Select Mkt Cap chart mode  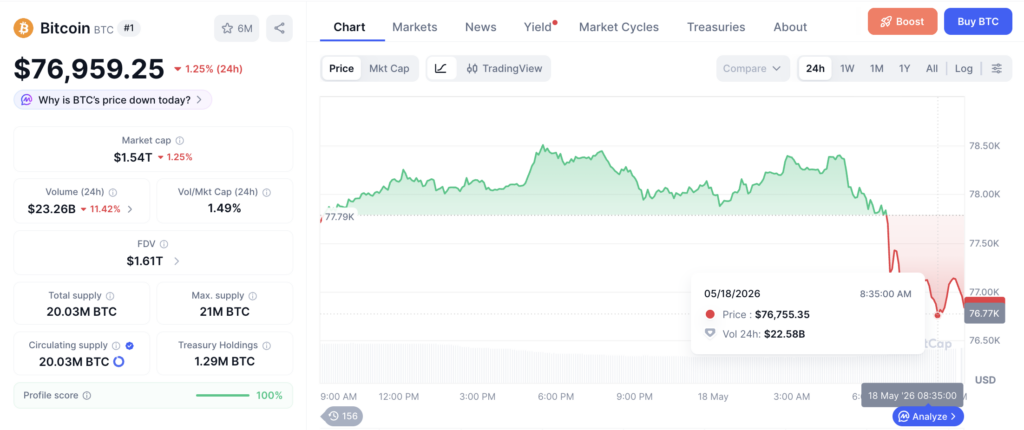389,69
